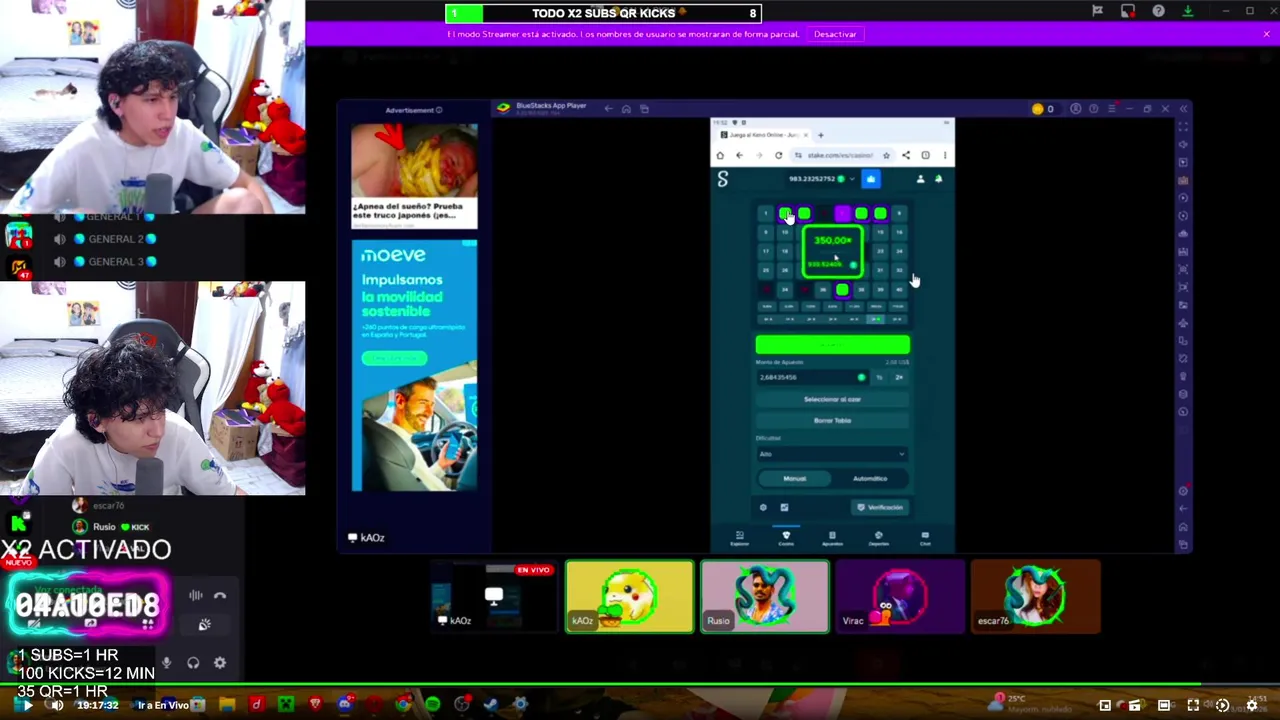Click BlueStacks sidebar Android home icon
The image size is (1280, 720).
(x=1183, y=527)
